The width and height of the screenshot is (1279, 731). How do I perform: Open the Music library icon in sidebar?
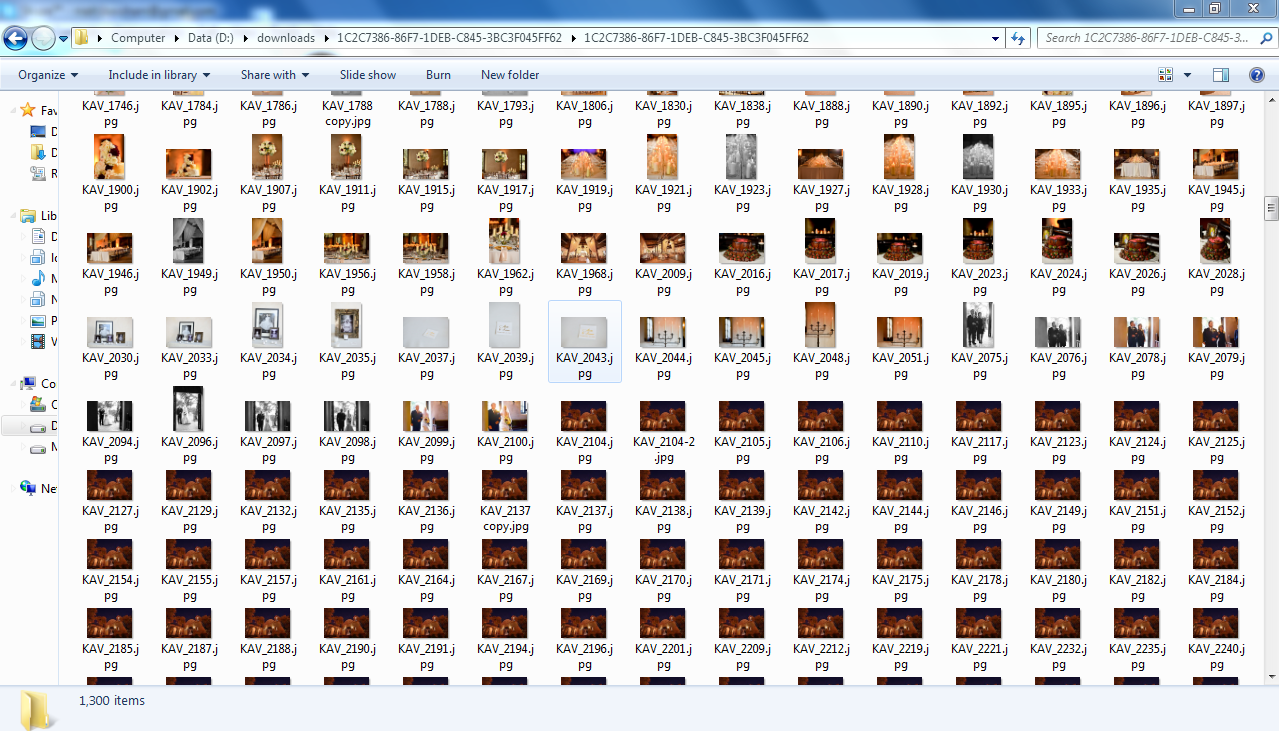pyautogui.click(x=38, y=279)
